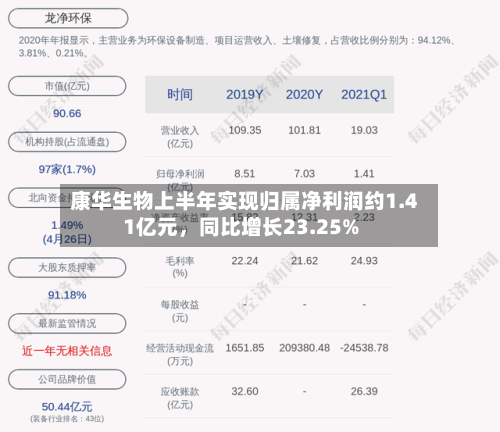The width and height of the screenshot is (500, 432).
Task: Click net profit value 8.51
Action: (x=245, y=174)
